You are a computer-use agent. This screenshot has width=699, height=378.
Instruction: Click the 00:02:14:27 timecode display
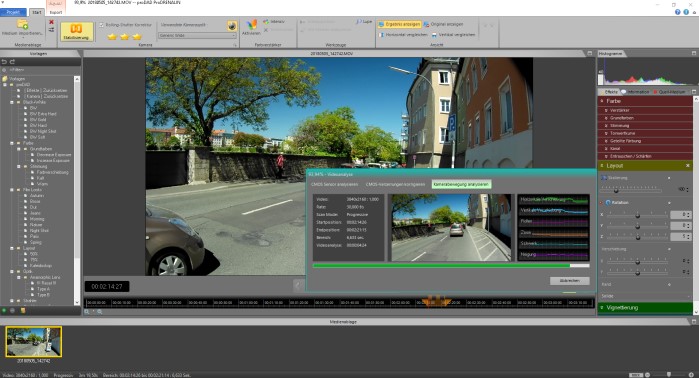pos(107,287)
